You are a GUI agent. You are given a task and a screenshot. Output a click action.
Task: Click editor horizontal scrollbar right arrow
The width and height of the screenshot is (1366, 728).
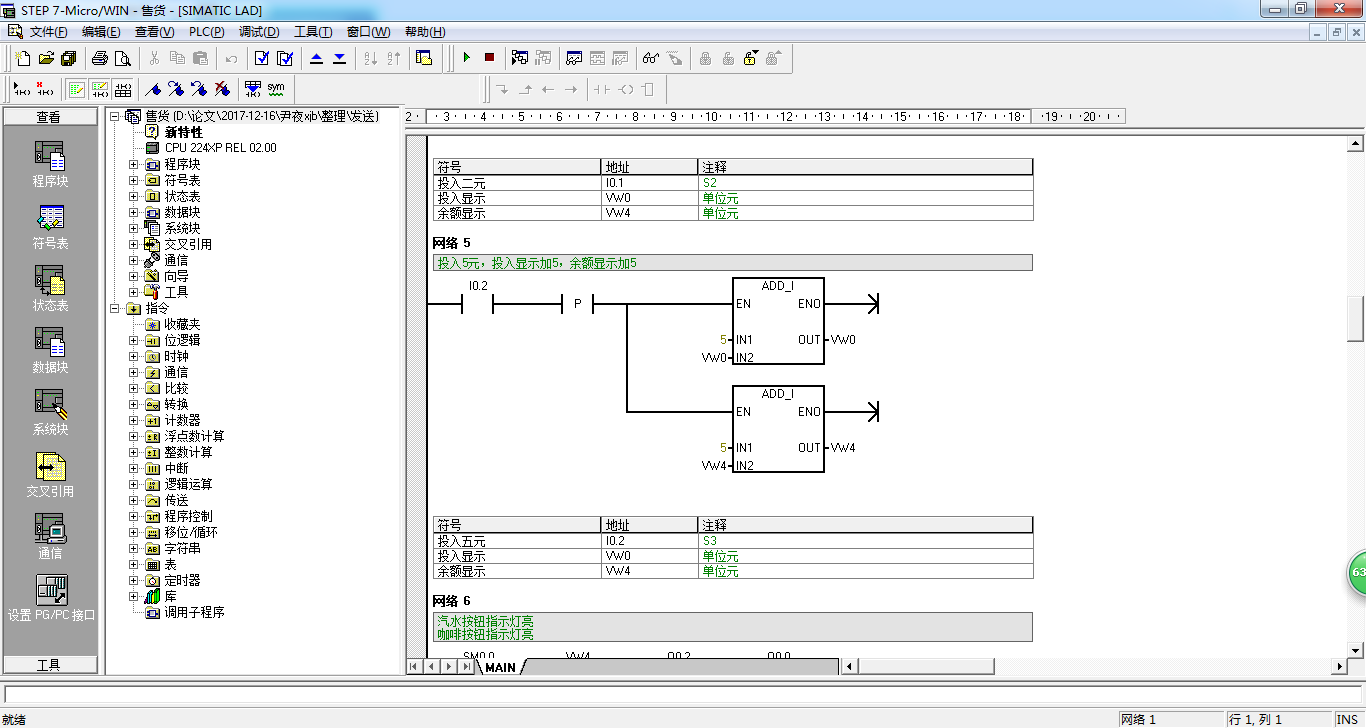click(1340, 666)
